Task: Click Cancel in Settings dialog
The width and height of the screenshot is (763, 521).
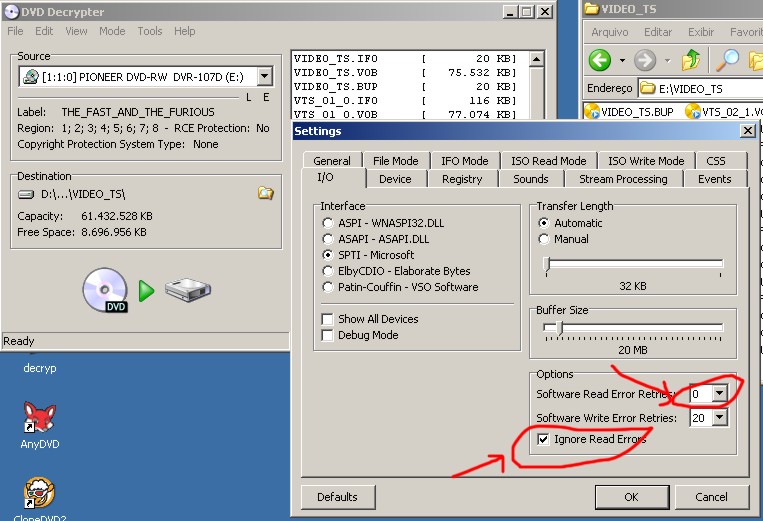Action: [711, 497]
